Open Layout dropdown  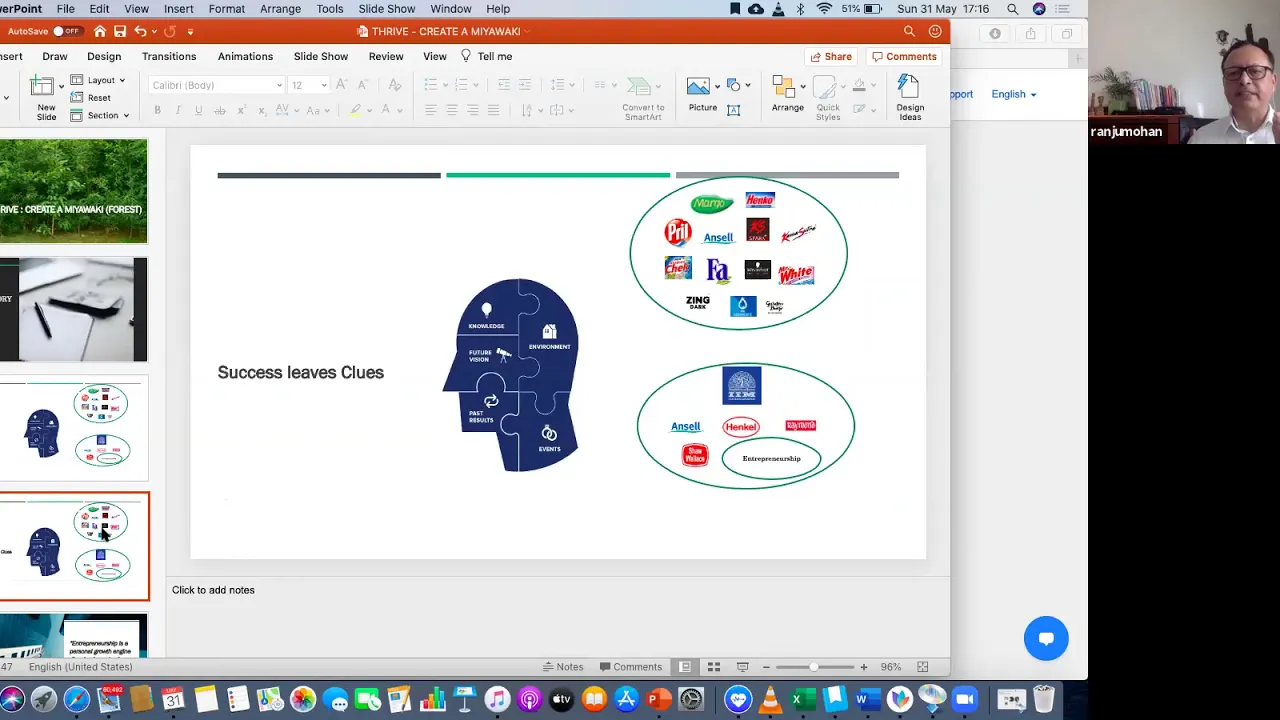click(98, 80)
